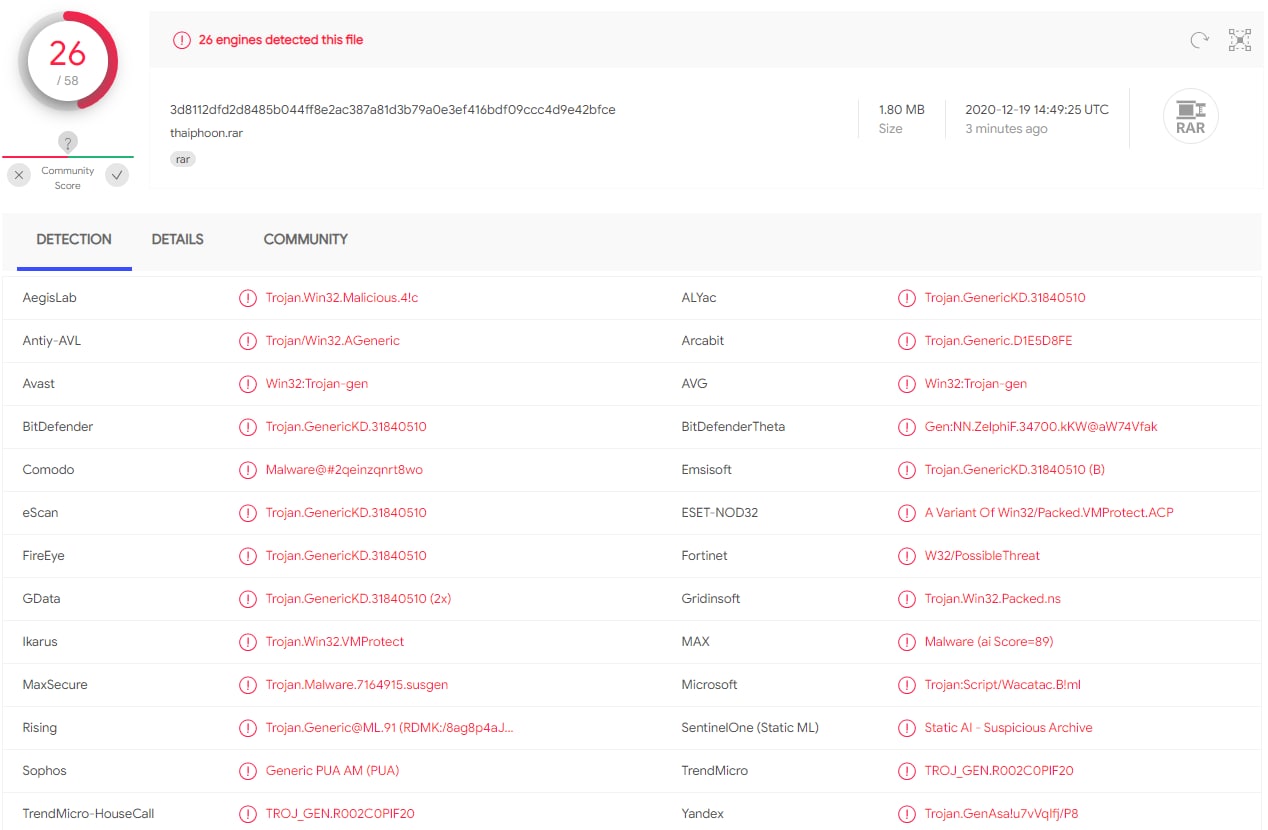This screenshot has height=830, width=1268.
Task: Select Fortinet result W32/PossibleThreat
Action: 982,556
